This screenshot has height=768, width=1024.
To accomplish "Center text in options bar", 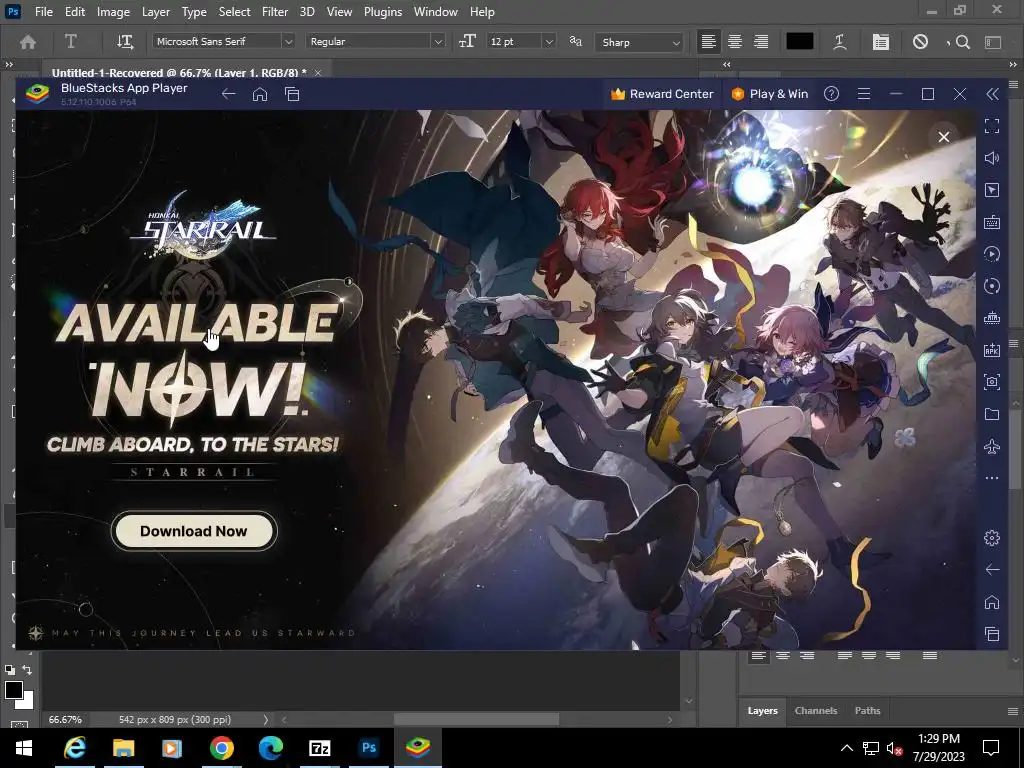I will (735, 42).
